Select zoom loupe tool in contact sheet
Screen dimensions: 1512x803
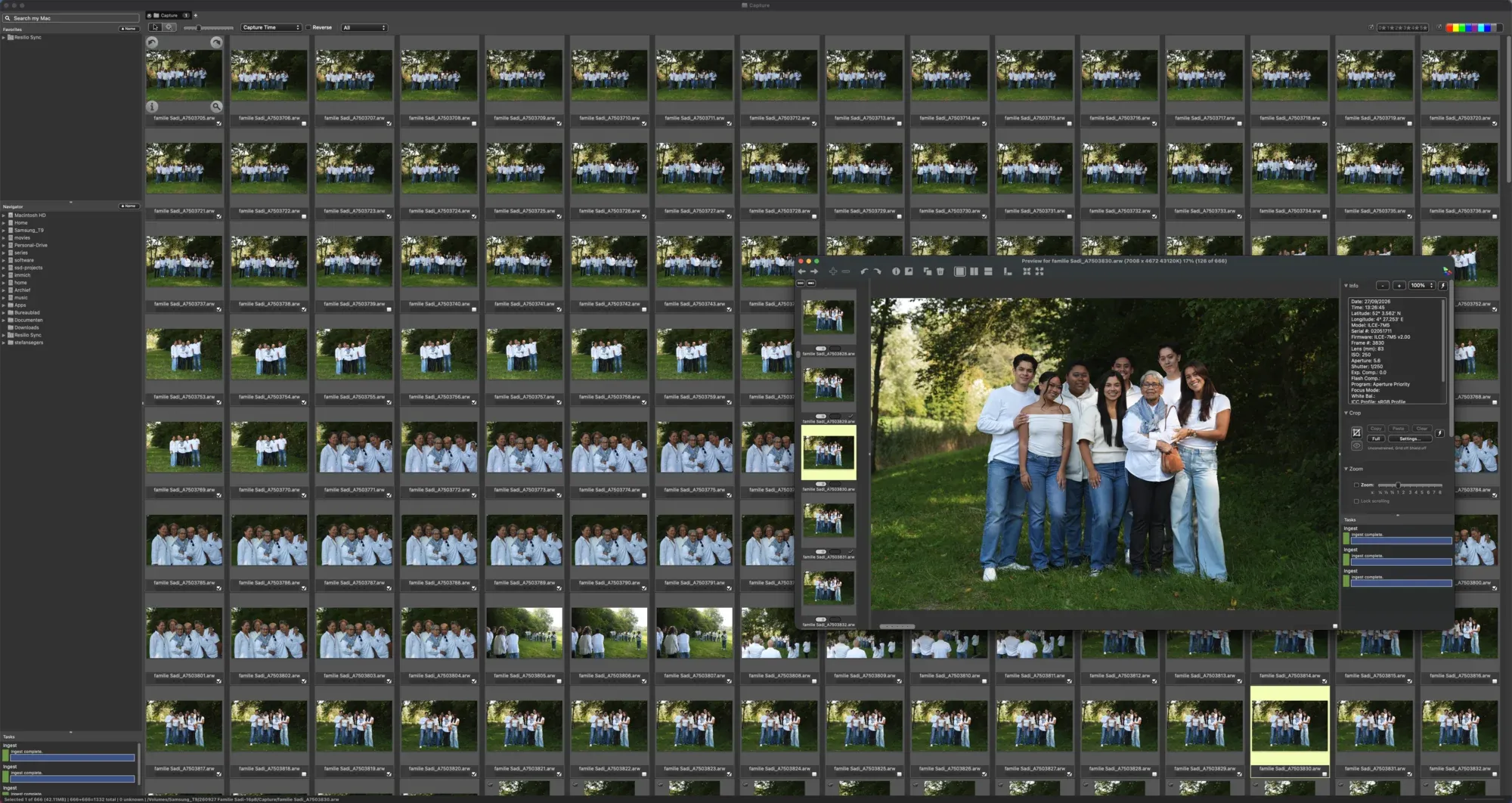click(x=170, y=27)
